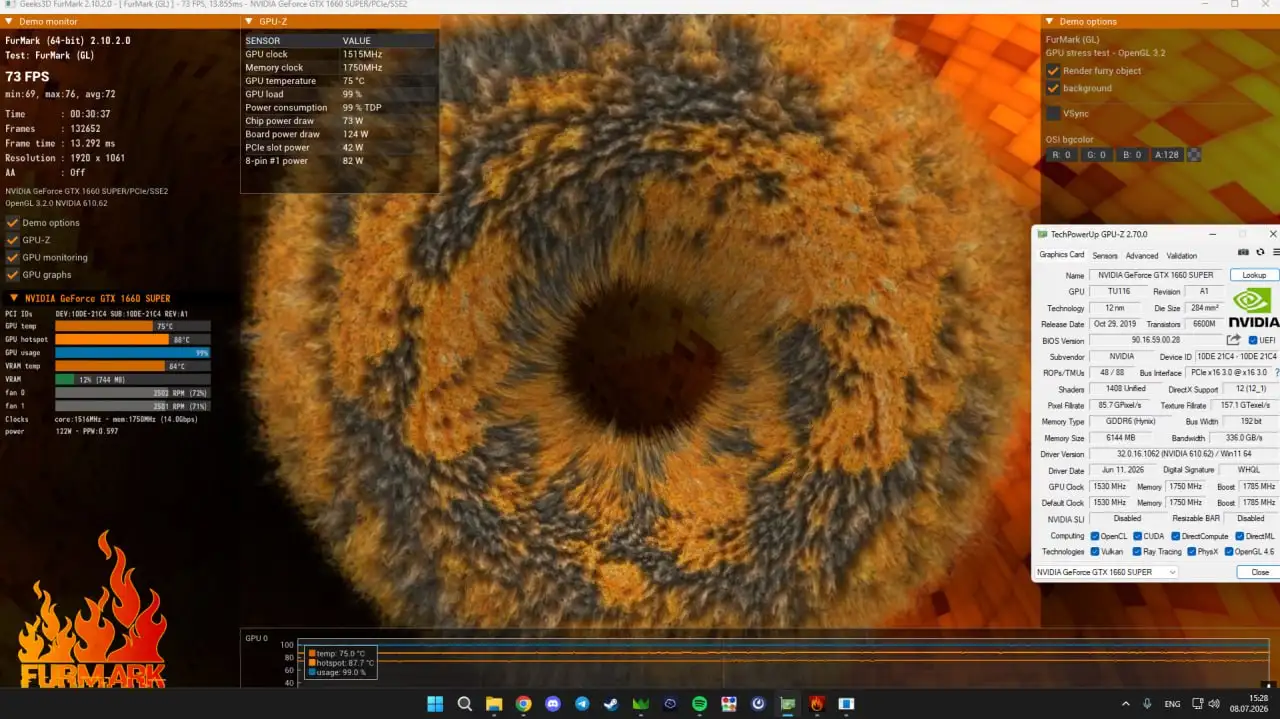This screenshot has height=719, width=1280.
Task: Switch to the Sensors tab
Action: pyautogui.click(x=1105, y=255)
